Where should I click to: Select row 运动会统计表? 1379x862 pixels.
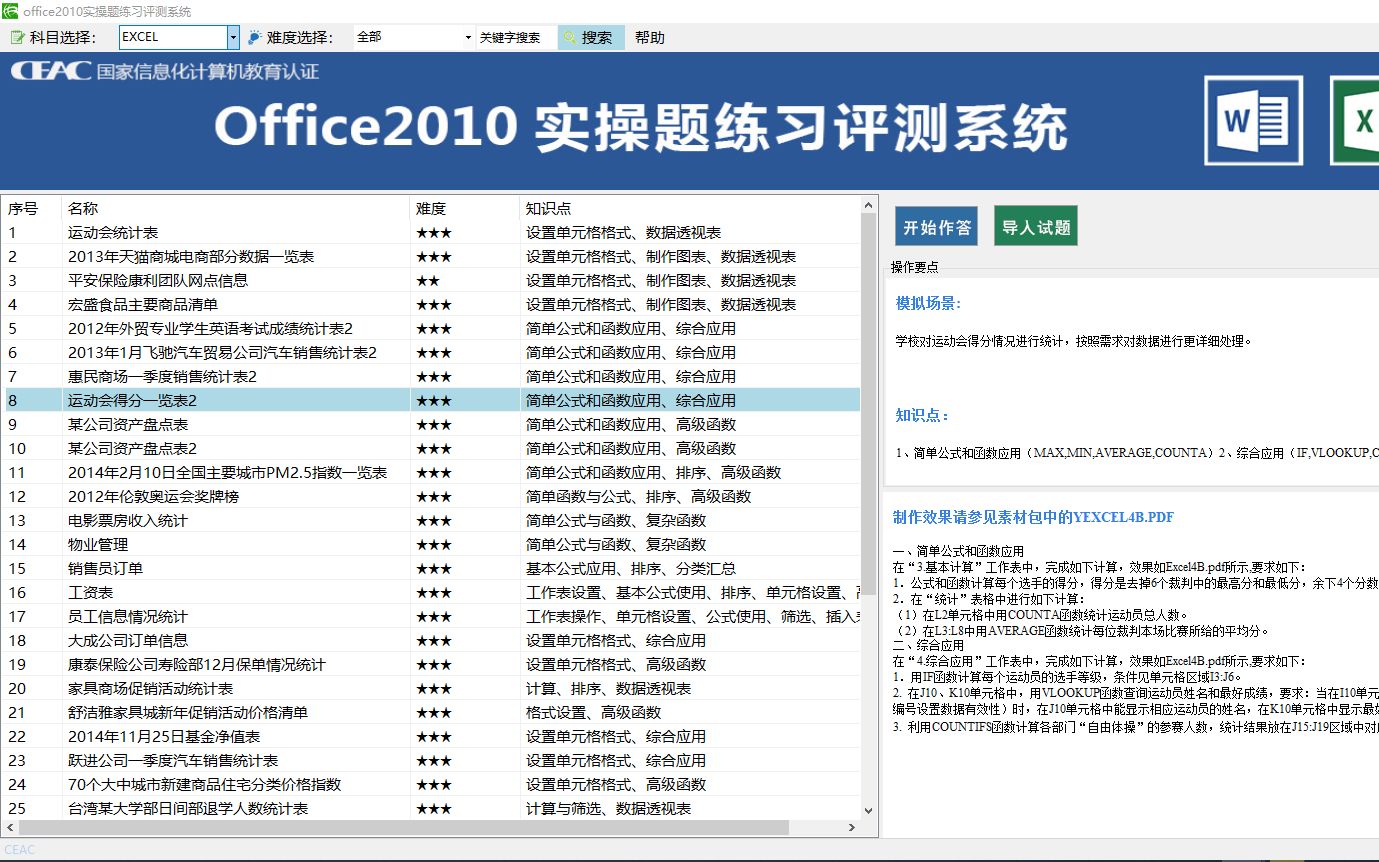click(431, 232)
